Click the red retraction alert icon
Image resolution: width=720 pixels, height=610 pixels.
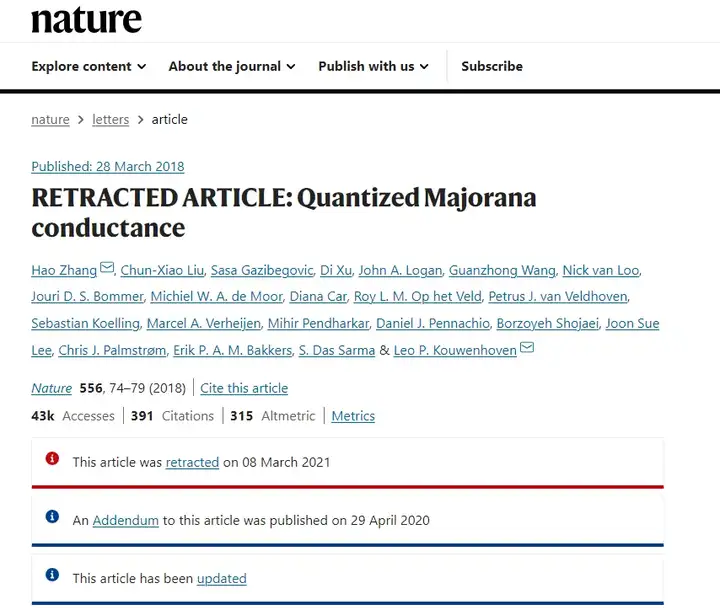52,458
